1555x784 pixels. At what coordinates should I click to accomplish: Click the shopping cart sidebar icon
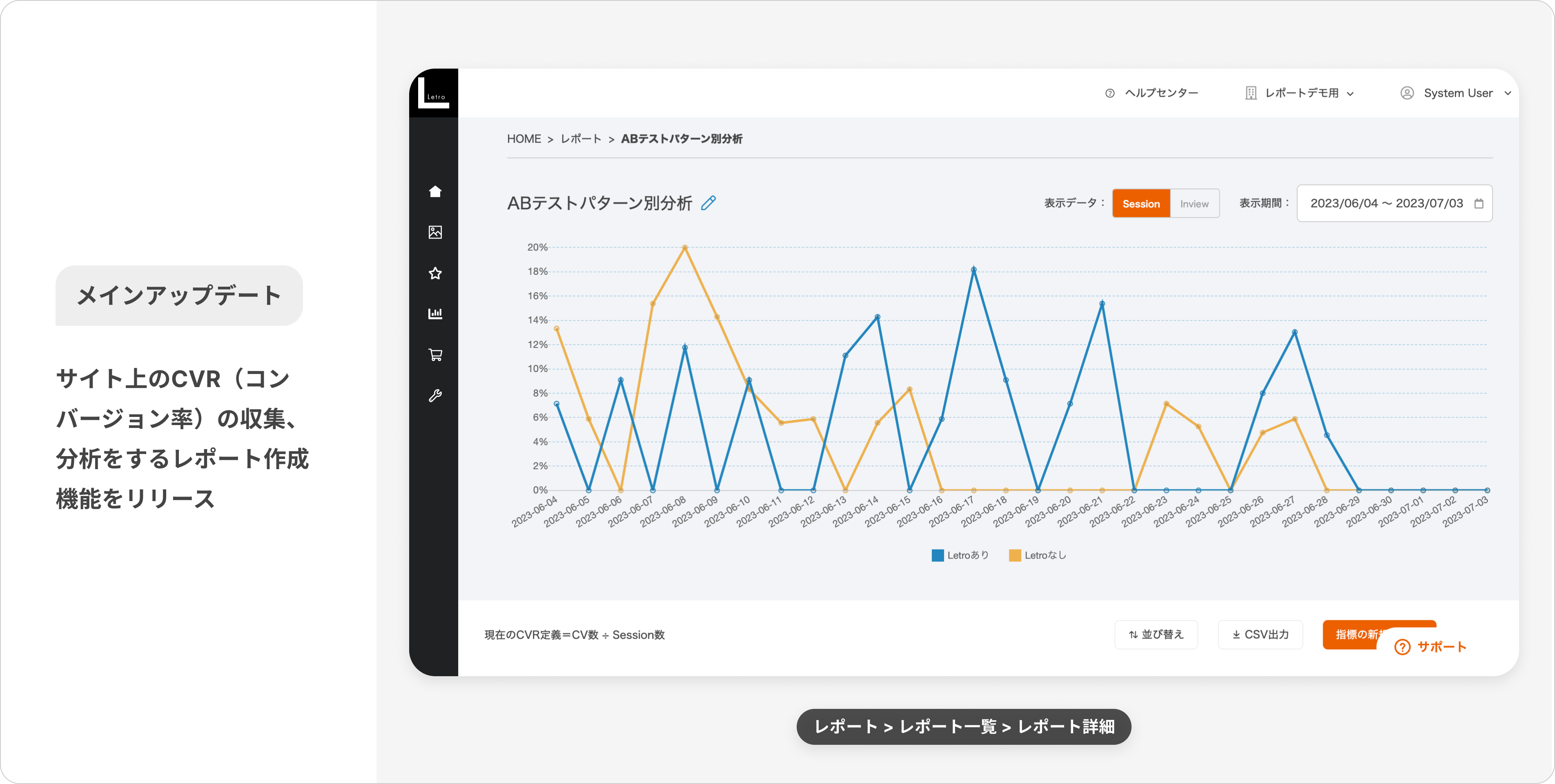(435, 355)
